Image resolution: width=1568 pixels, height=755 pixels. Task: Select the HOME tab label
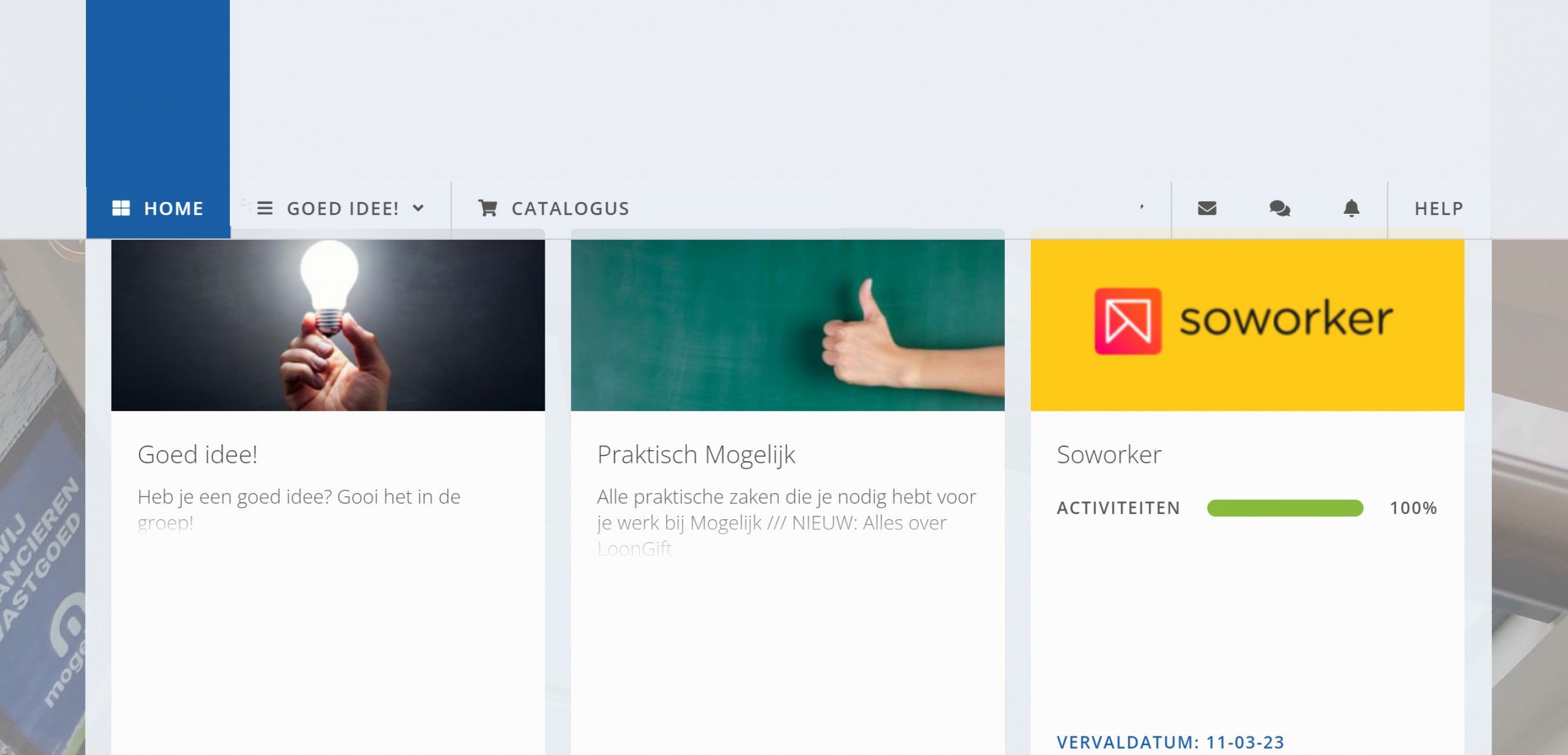click(x=174, y=208)
